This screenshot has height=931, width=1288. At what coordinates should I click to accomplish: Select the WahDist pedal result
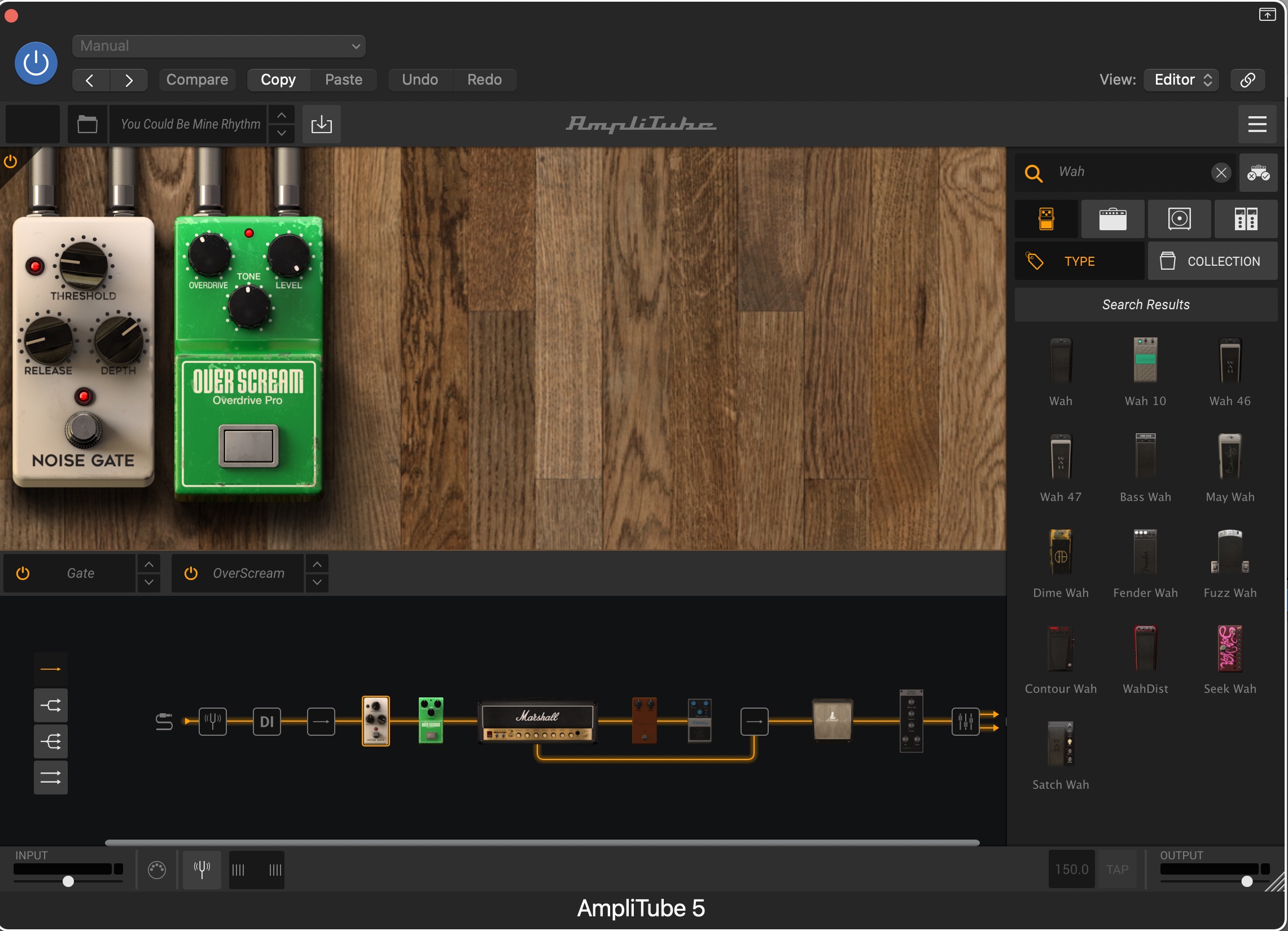[1145, 660]
